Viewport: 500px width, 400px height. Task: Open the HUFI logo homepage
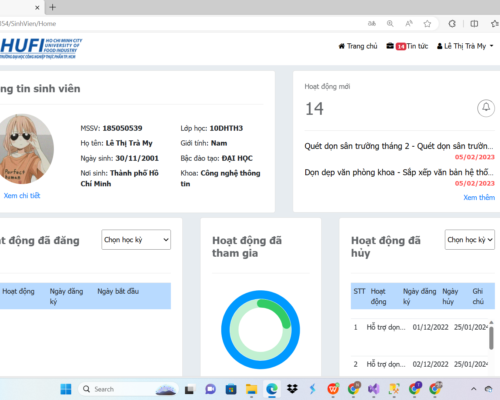click(40, 49)
